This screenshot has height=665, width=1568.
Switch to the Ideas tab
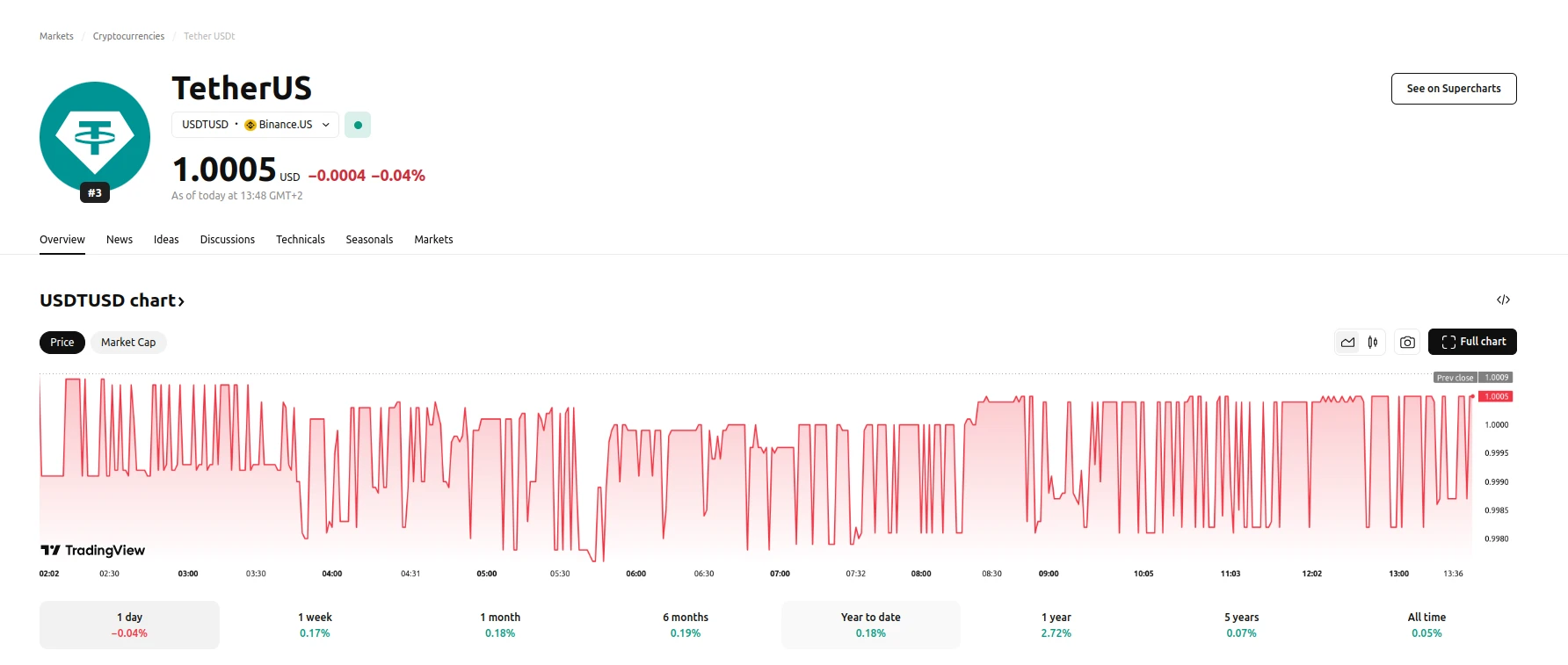(166, 240)
